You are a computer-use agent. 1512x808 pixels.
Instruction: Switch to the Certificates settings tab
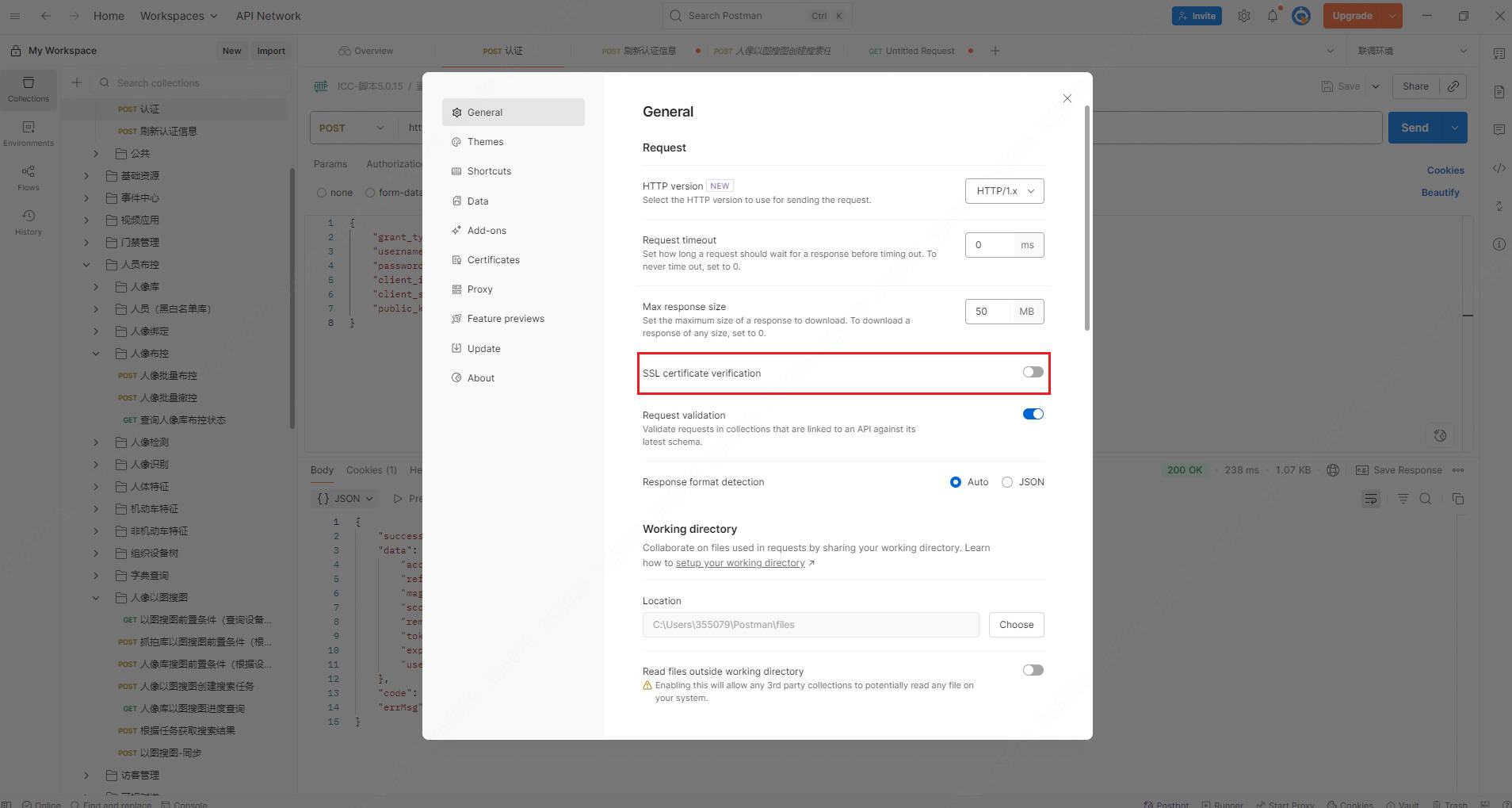coord(493,260)
